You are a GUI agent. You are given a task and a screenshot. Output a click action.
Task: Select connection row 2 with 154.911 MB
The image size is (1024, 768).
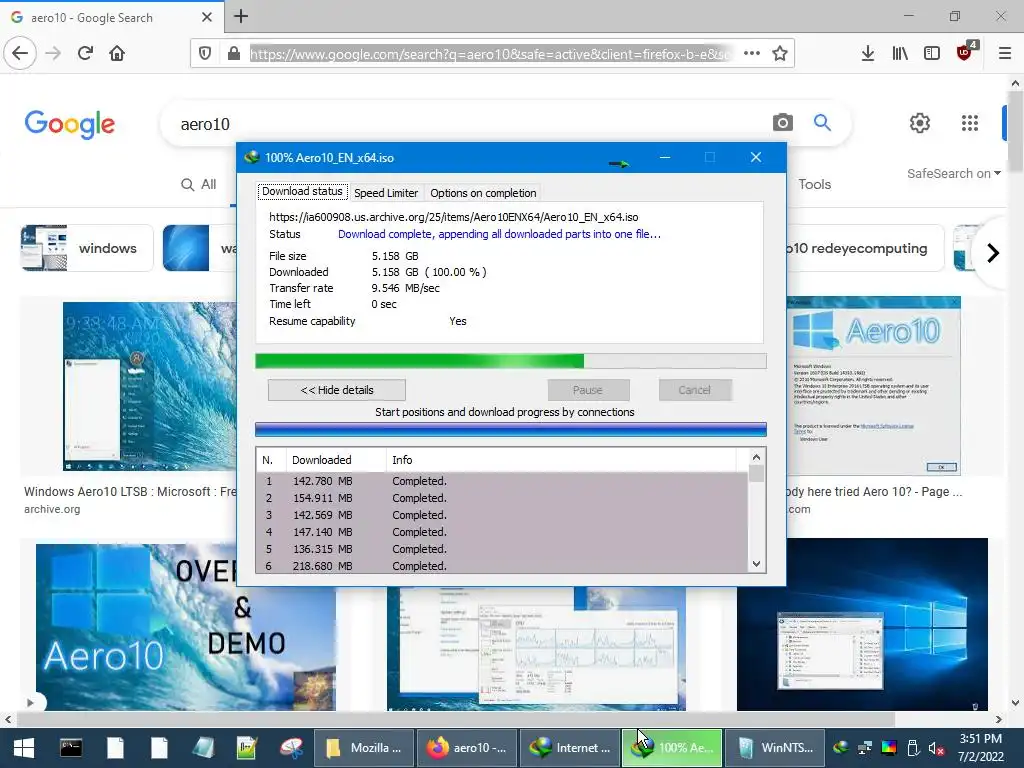pos(502,498)
